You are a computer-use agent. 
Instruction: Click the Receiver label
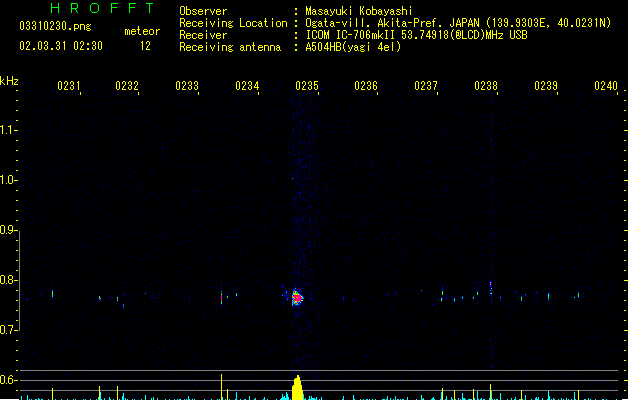(203, 35)
